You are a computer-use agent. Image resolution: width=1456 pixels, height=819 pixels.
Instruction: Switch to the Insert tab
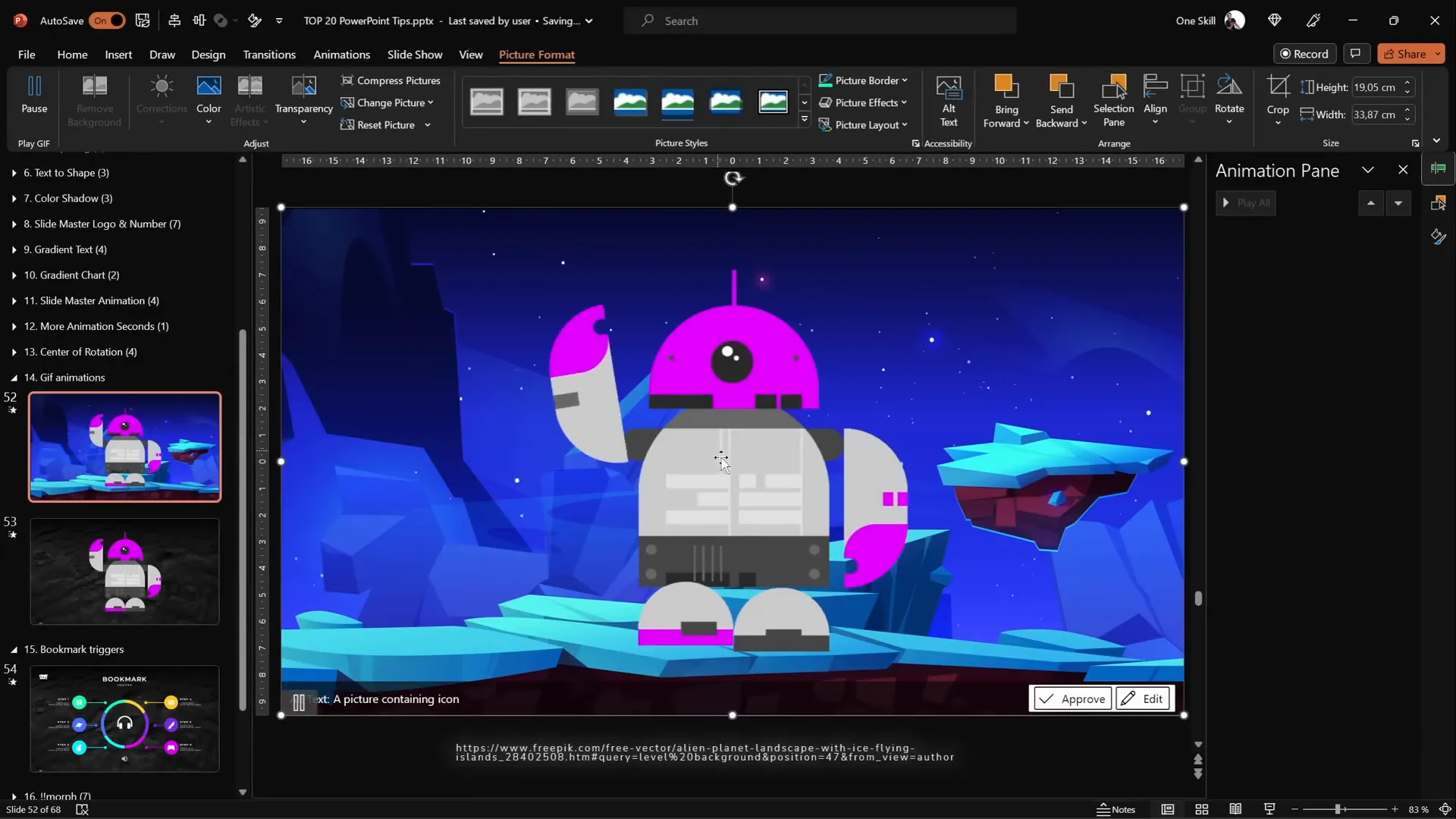[x=118, y=55]
